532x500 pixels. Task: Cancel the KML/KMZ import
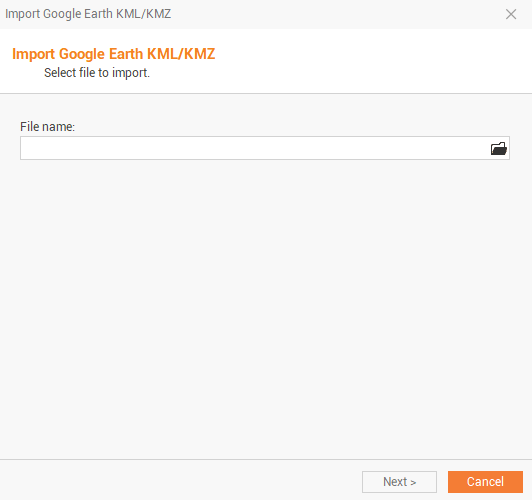coord(485,482)
